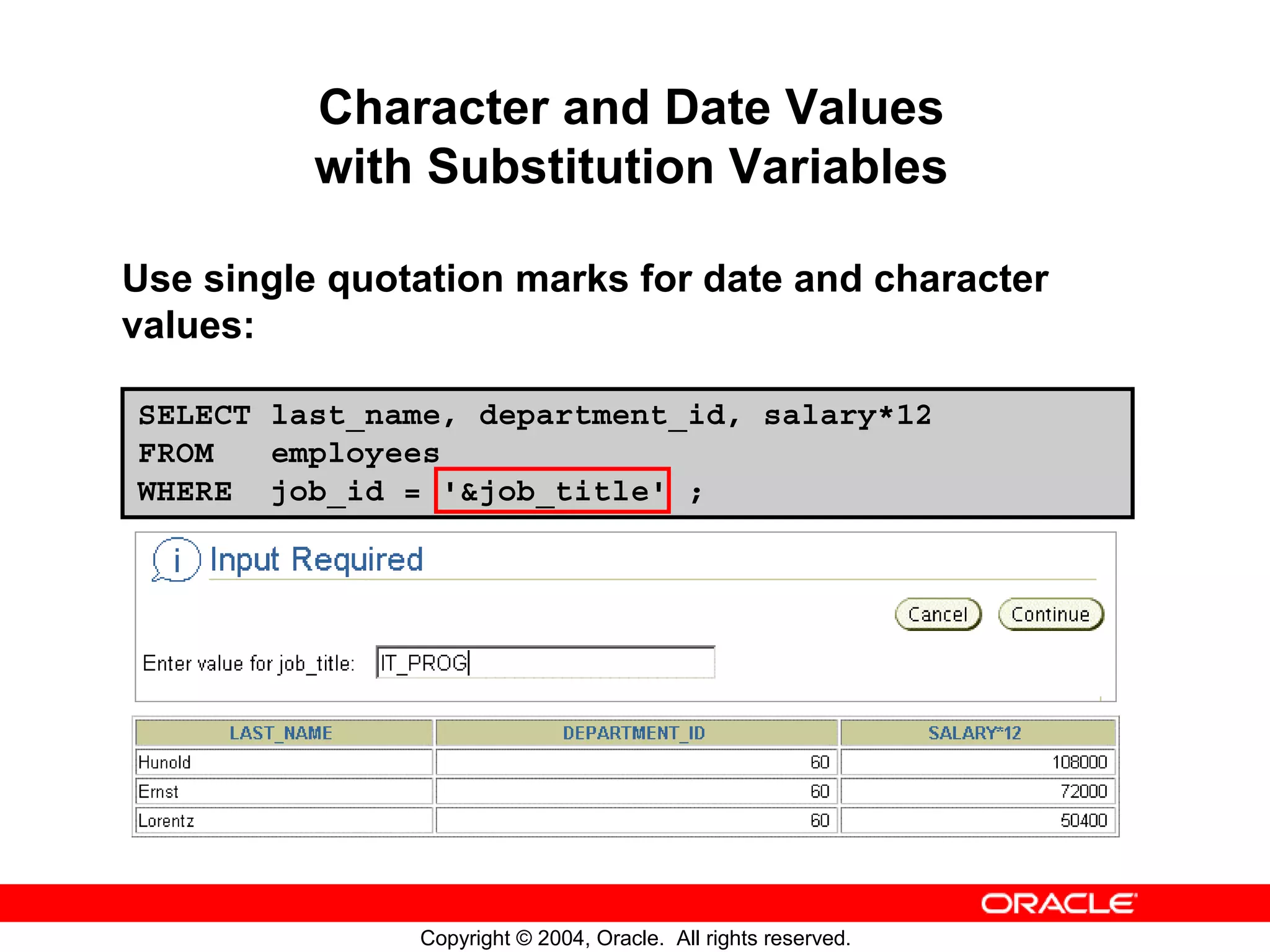This screenshot has height=952, width=1270.
Task: Click the Ernst last name cell
Action: click(283, 791)
